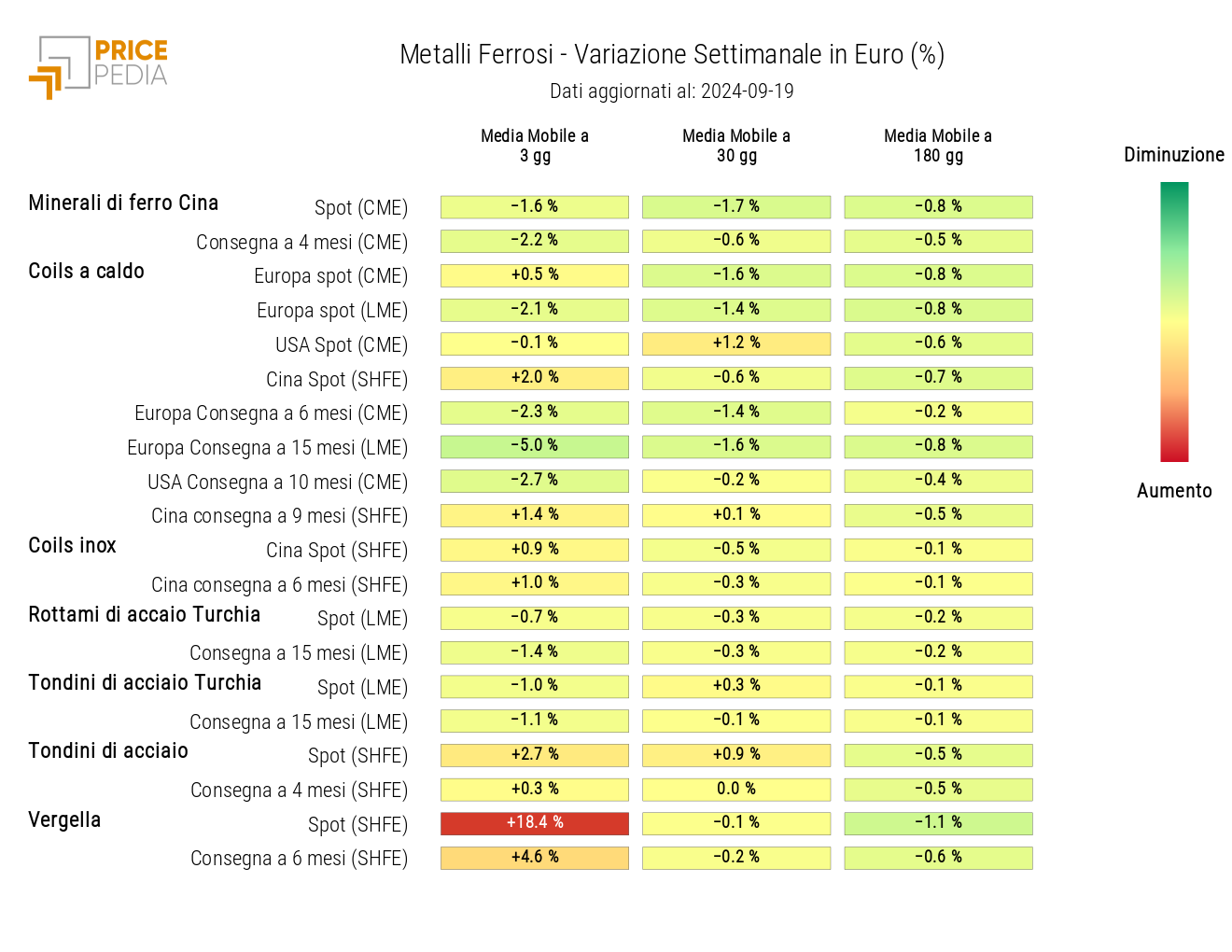Click the PricePedia logo icon
The height and width of the screenshot is (952, 1232).
[x=98, y=67]
